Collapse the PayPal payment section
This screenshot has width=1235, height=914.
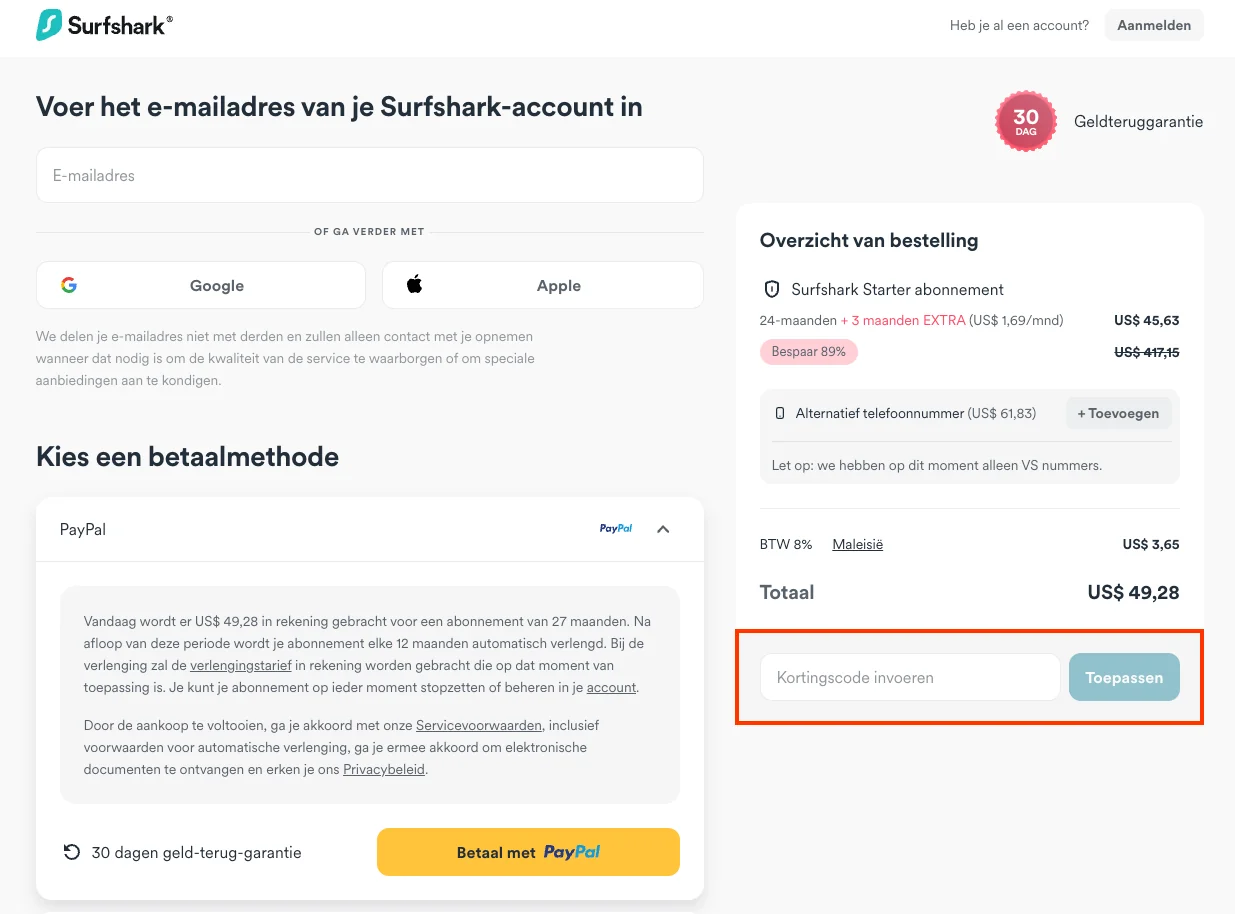click(662, 528)
